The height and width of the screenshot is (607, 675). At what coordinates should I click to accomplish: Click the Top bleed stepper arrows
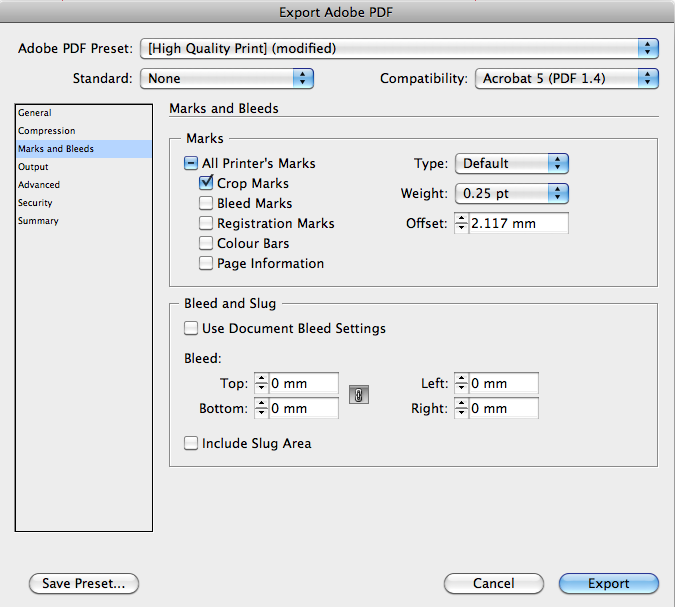point(261,383)
